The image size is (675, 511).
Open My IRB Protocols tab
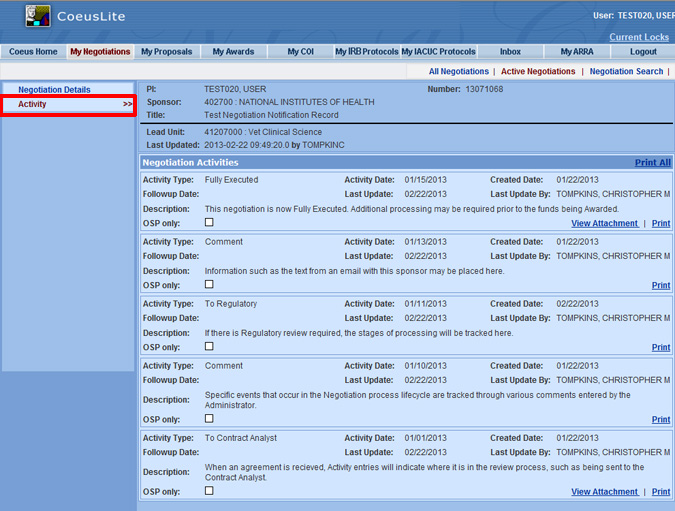(366, 52)
